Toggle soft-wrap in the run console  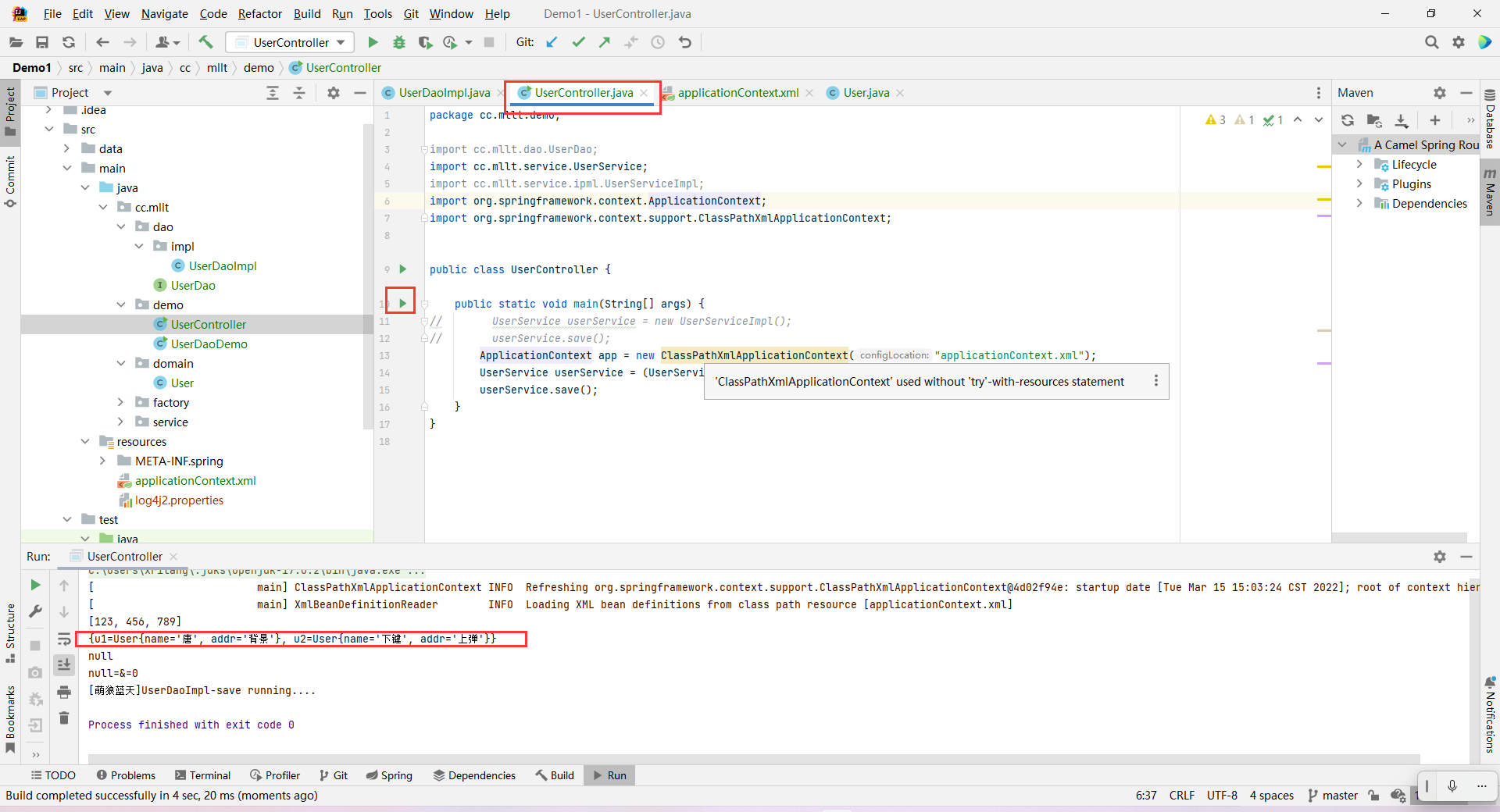[64, 639]
